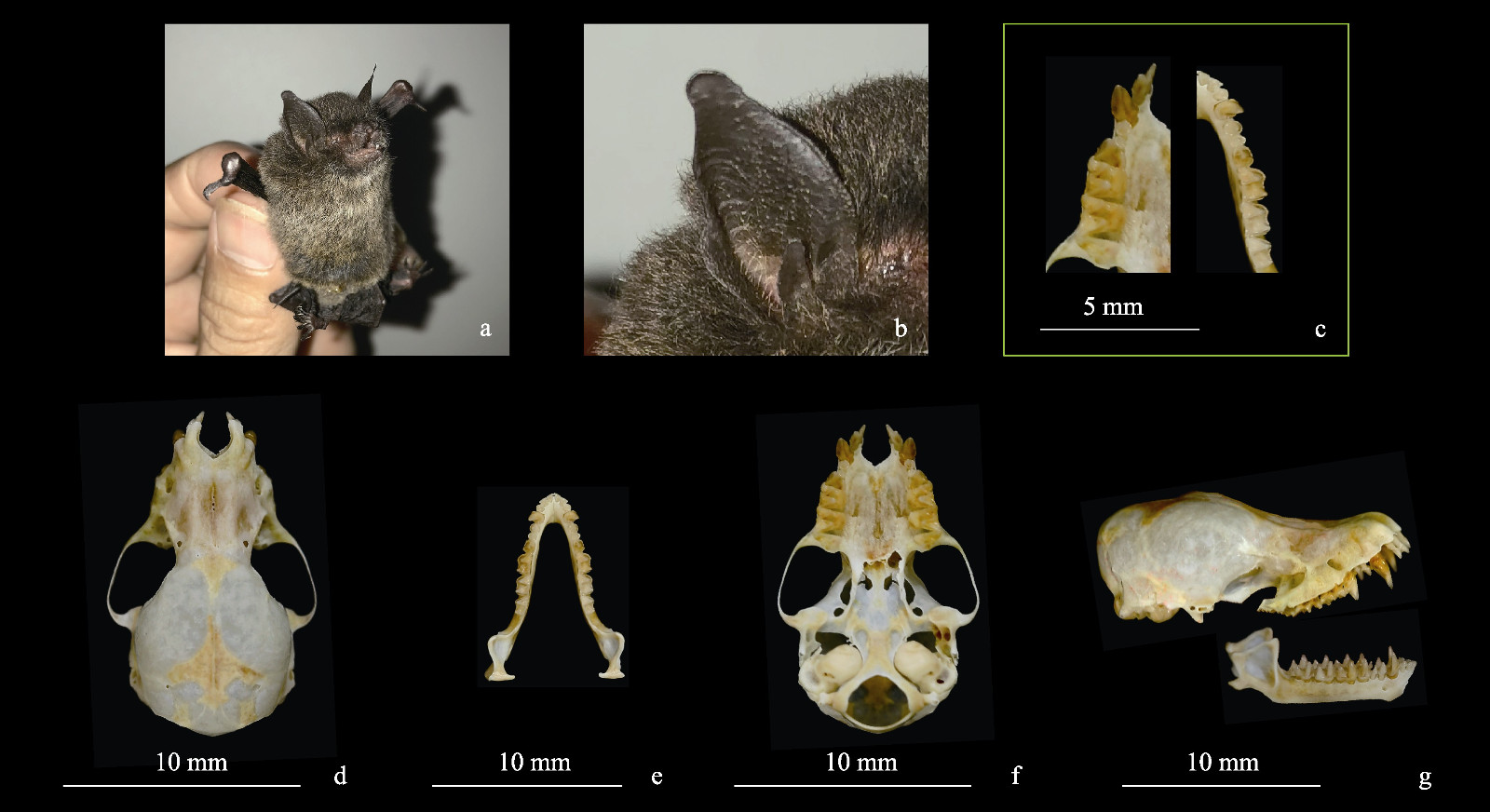The width and height of the screenshot is (1490, 812).
Task: Click panel letter 'b'
Action: [x=901, y=327]
